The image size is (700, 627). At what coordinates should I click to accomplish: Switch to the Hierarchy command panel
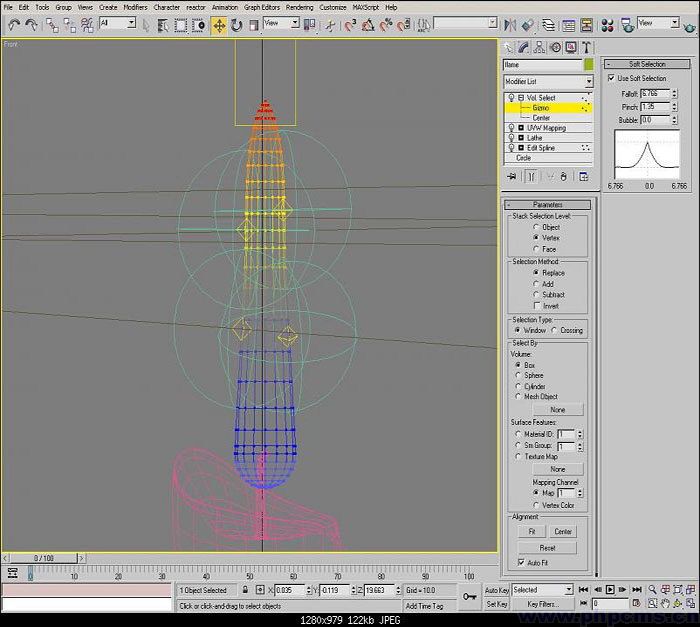pos(539,47)
